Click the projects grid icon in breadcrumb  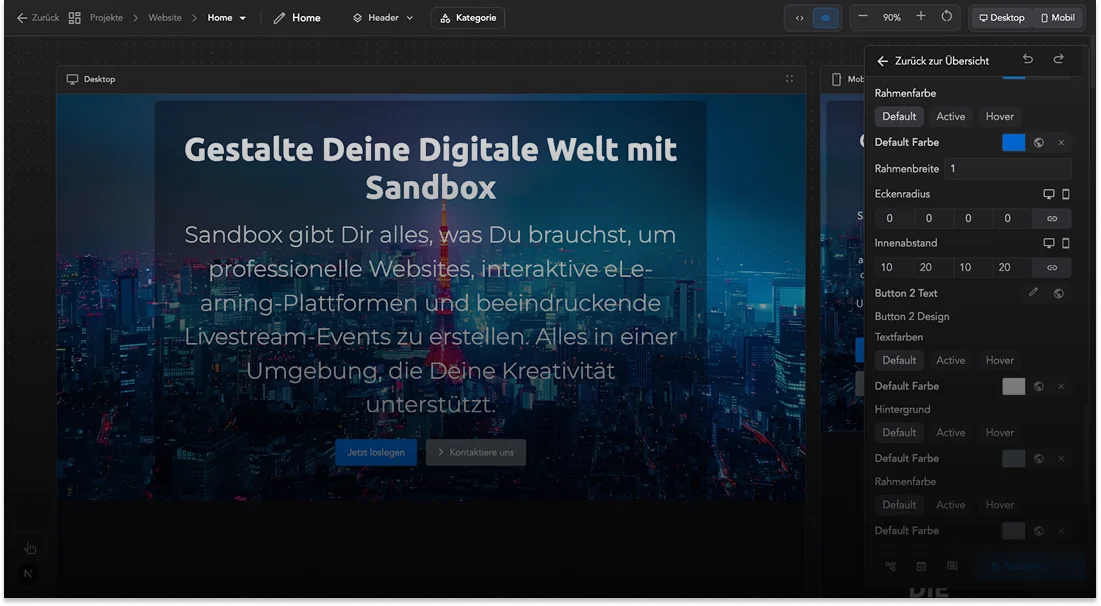point(74,18)
